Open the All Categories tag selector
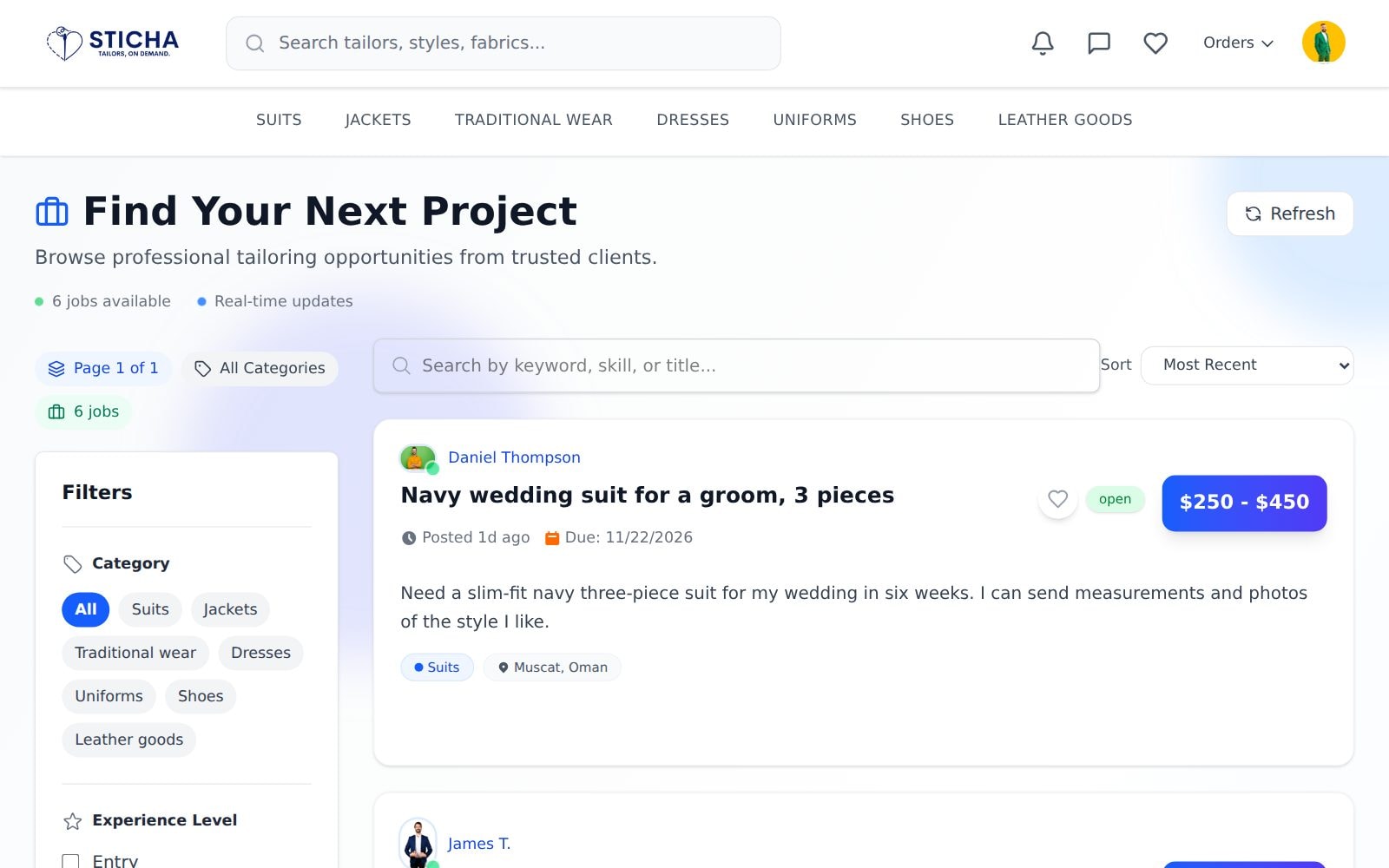The width and height of the screenshot is (1389, 868). 260,368
